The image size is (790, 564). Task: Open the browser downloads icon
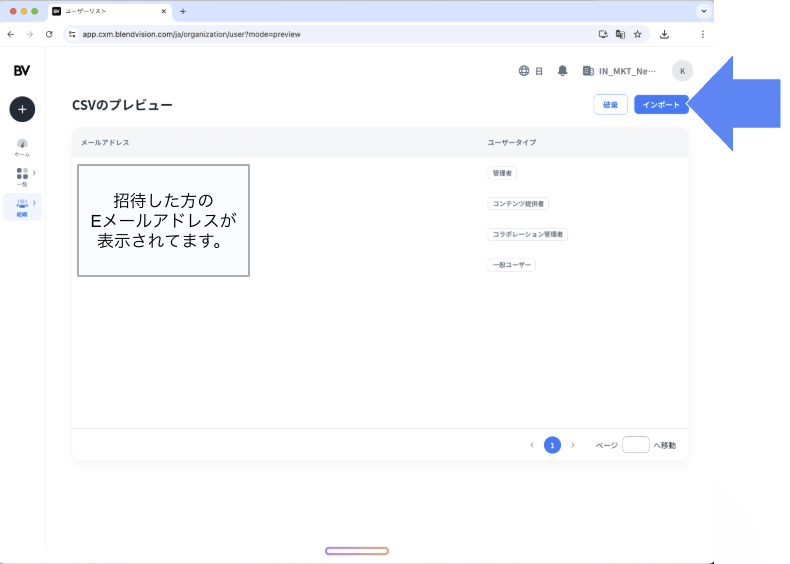[x=664, y=34]
